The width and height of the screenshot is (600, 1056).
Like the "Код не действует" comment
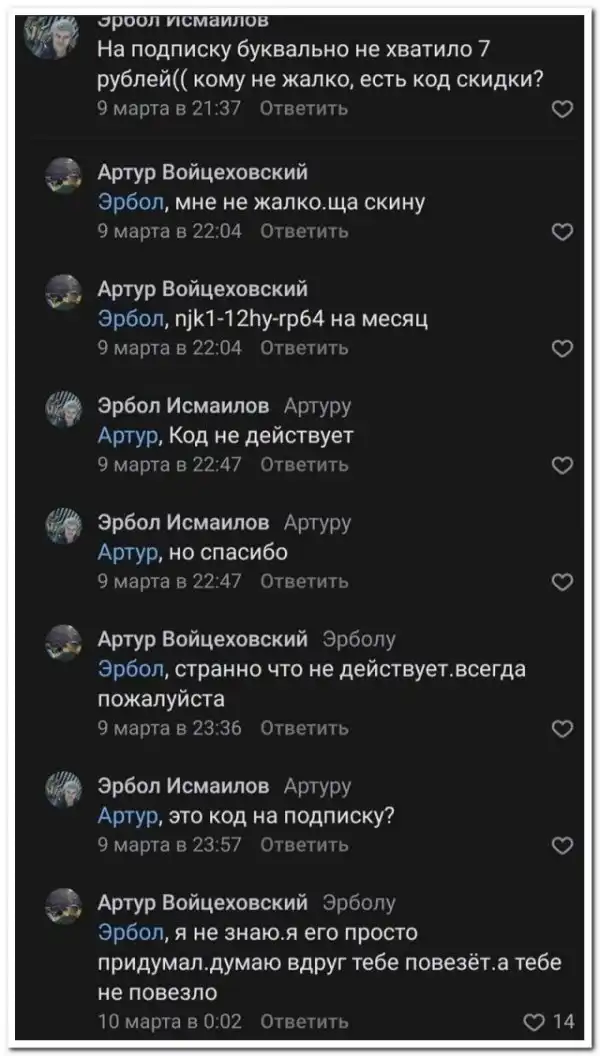click(x=563, y=465)
